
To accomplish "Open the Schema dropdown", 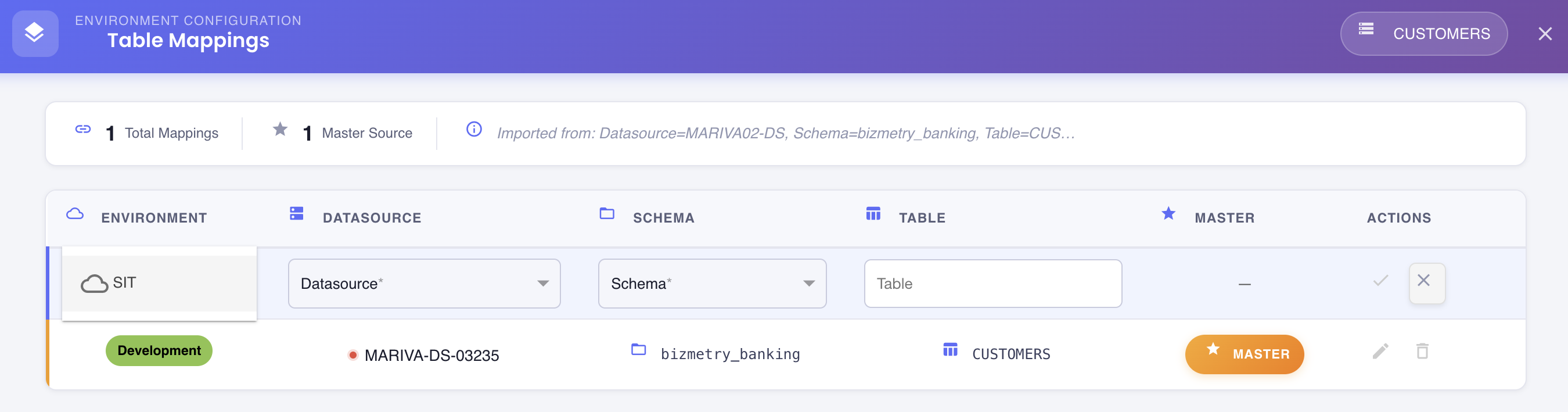I will pyautogui.click(x=711, y=284).
